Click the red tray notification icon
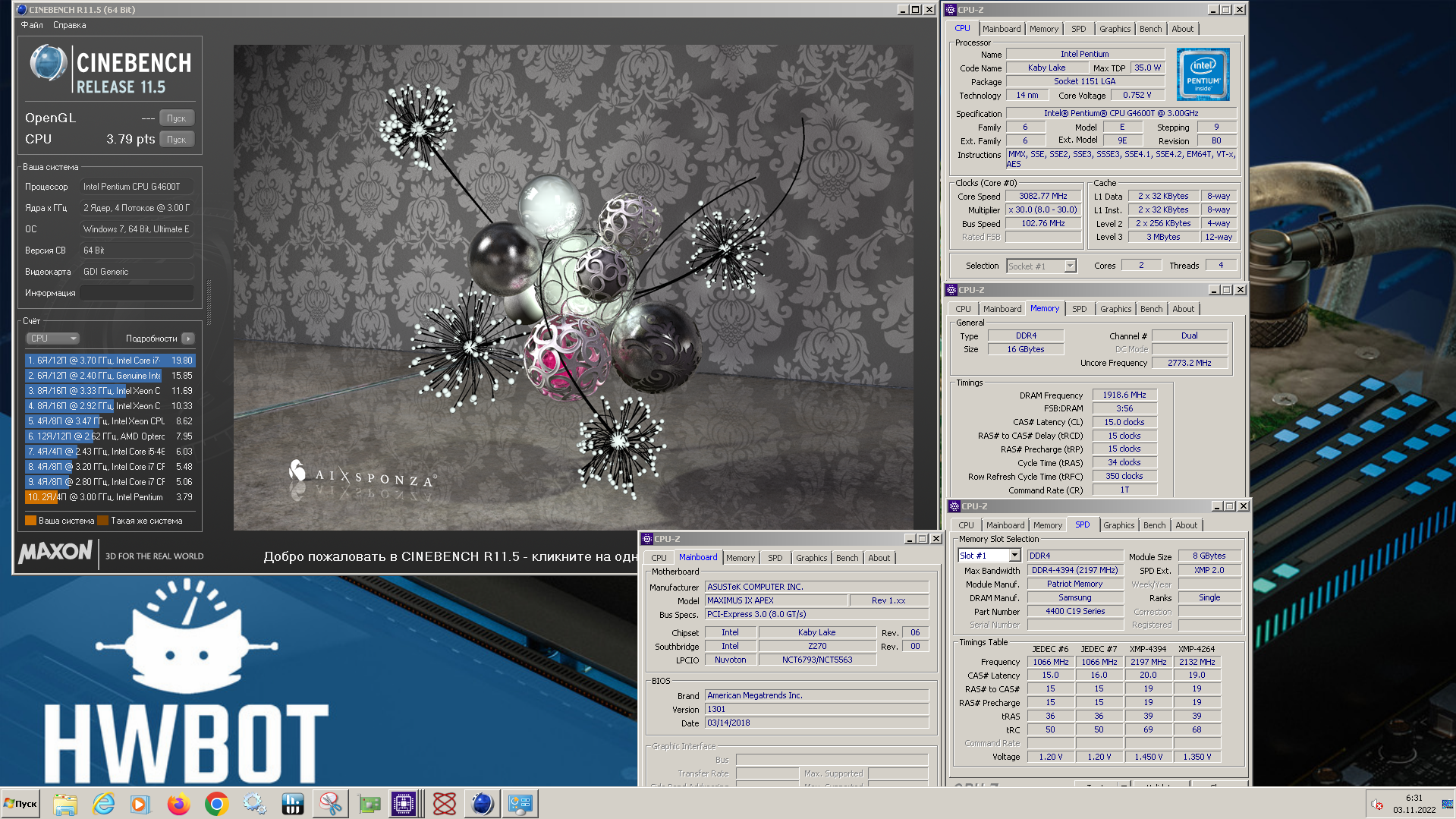The height and width of the screenshot is (819, 1456). [x=1377, y=805]
